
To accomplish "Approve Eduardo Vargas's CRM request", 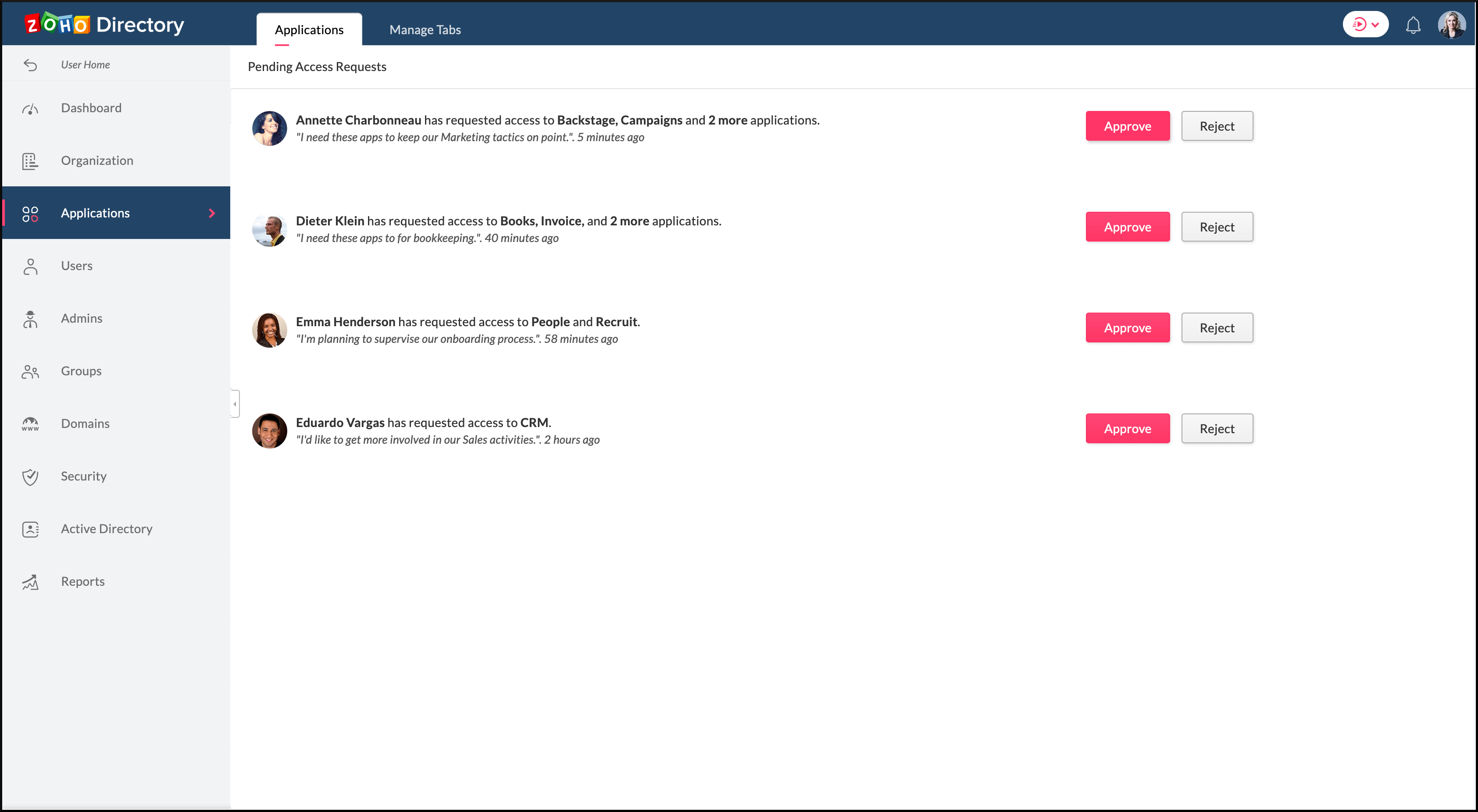I will coord(1127,428).
